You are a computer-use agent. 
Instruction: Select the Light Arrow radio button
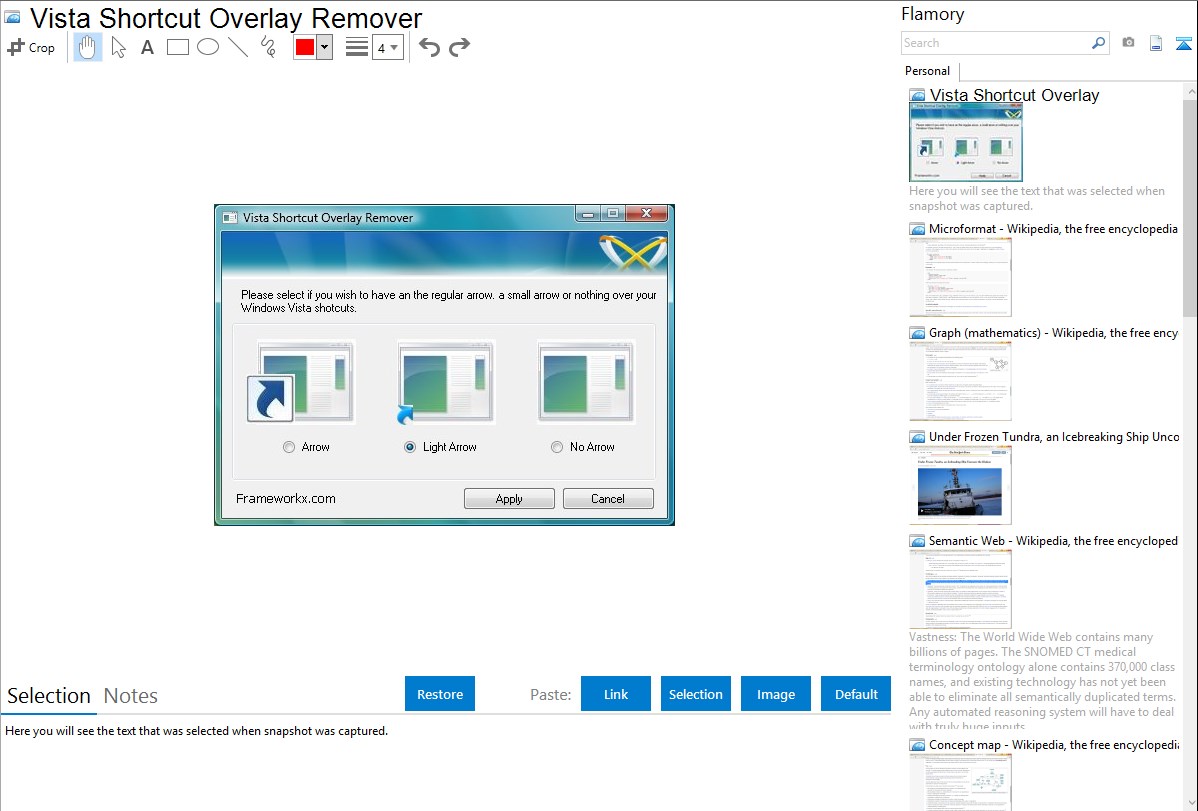coord(410,447)
